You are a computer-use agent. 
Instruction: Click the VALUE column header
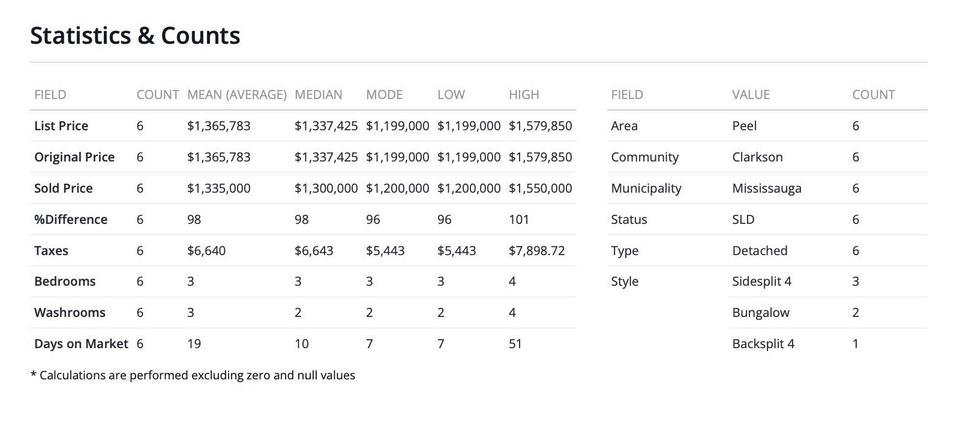coord(751,95)
